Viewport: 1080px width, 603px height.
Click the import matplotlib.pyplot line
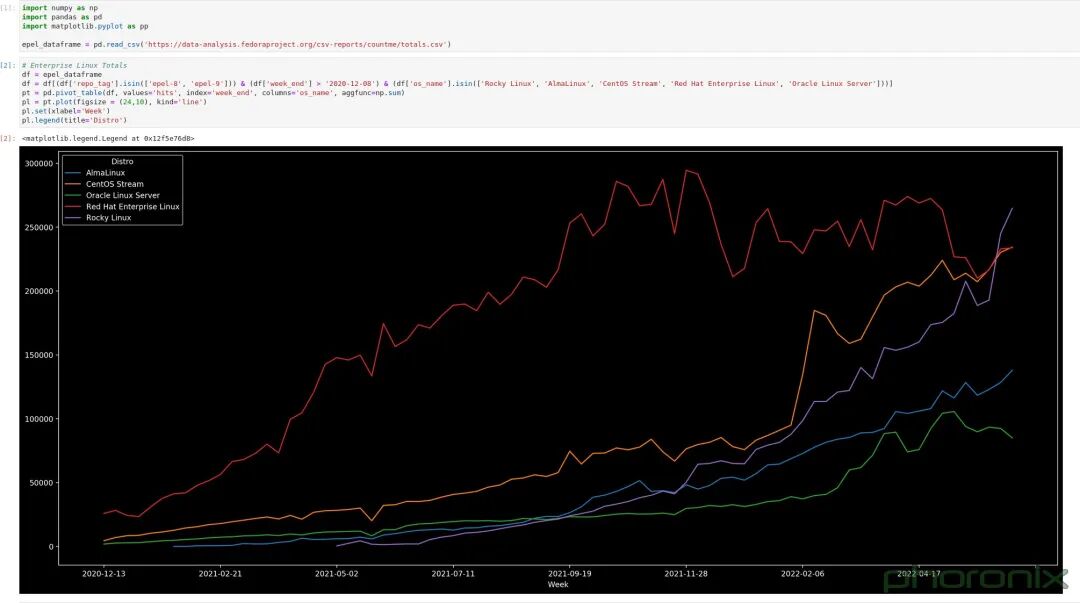tap(85, 26)
